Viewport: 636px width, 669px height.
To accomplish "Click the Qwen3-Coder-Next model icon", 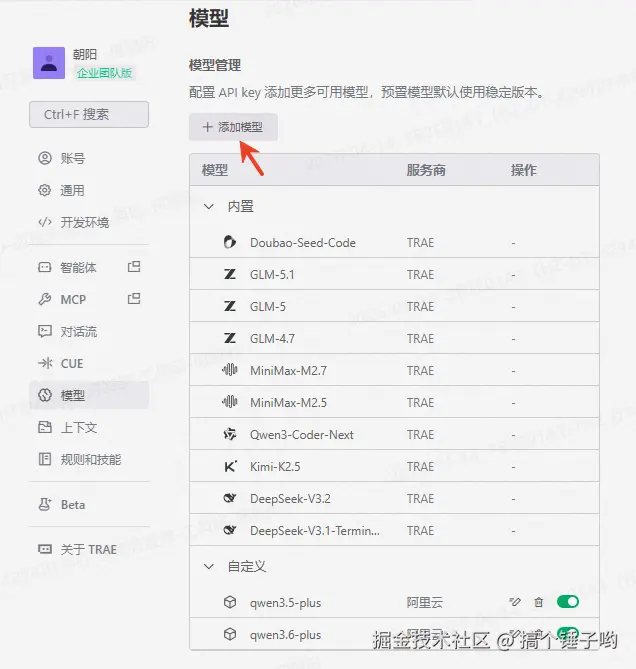I will [x=230, y=434].
